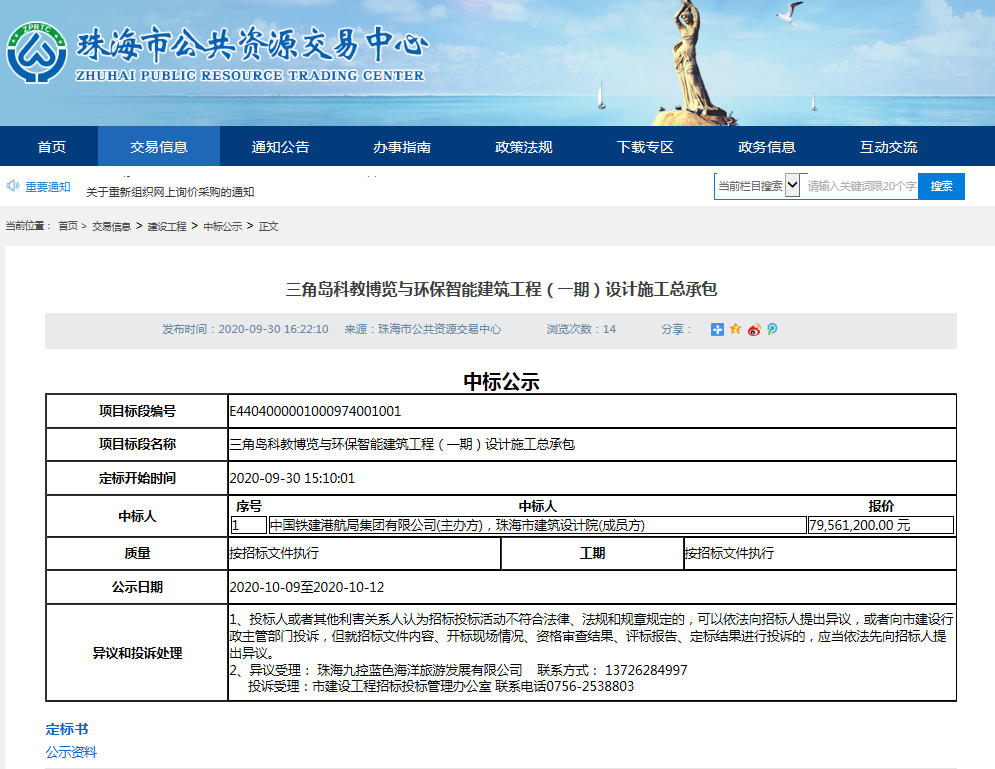Click the Zhuhai trading center logo
This screenshot has height=769, width=995.
point(37,53)
